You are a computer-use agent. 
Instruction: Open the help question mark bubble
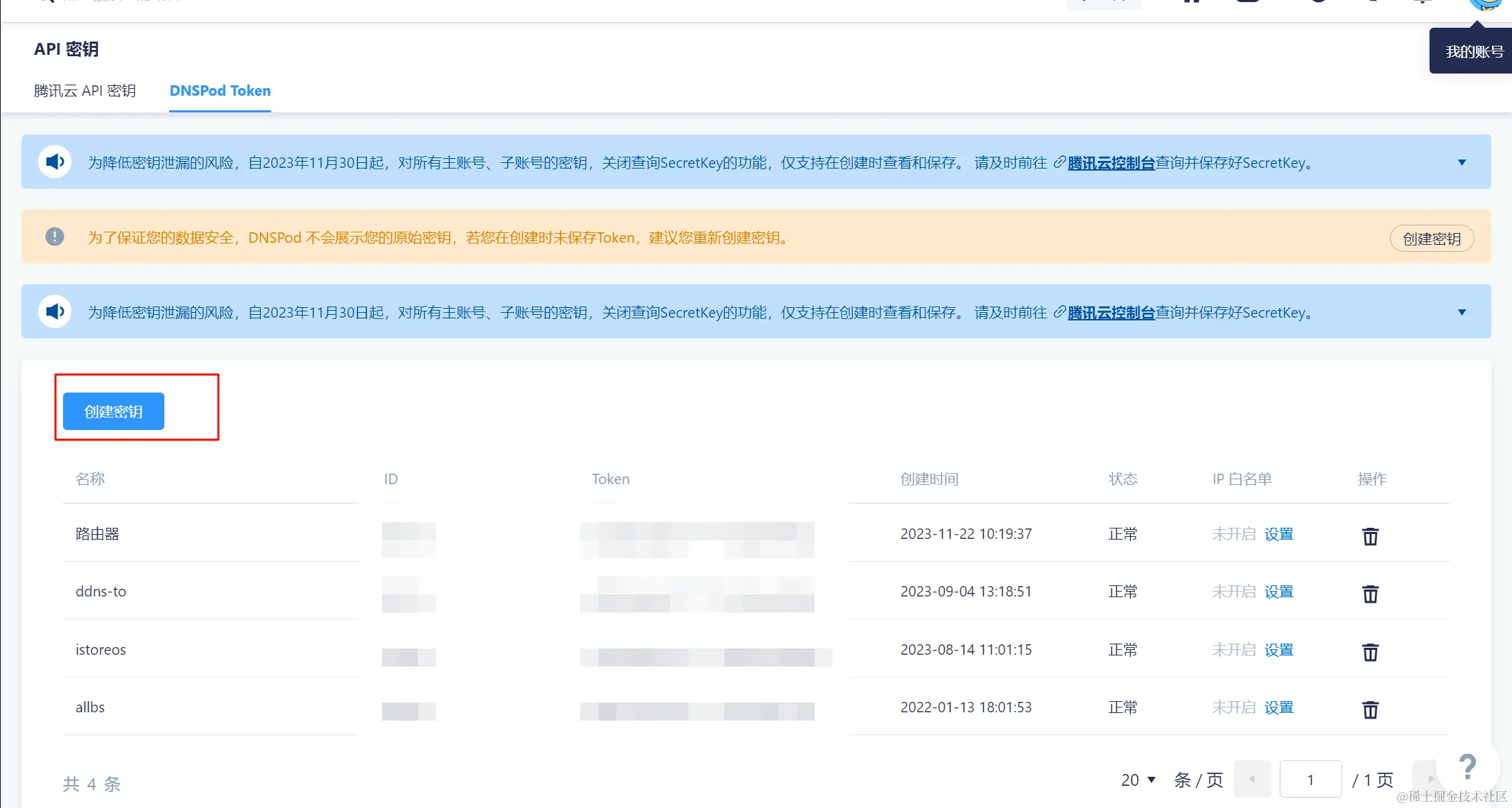point(1467,766)
